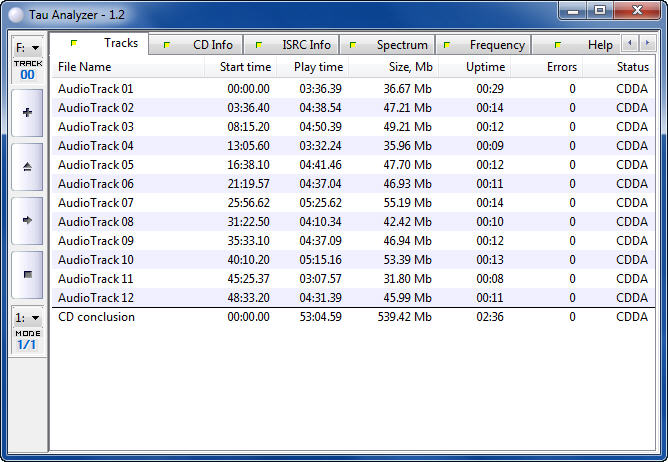Open the F: drive selection dropdown
668x462 pixels.
[26, 47]
